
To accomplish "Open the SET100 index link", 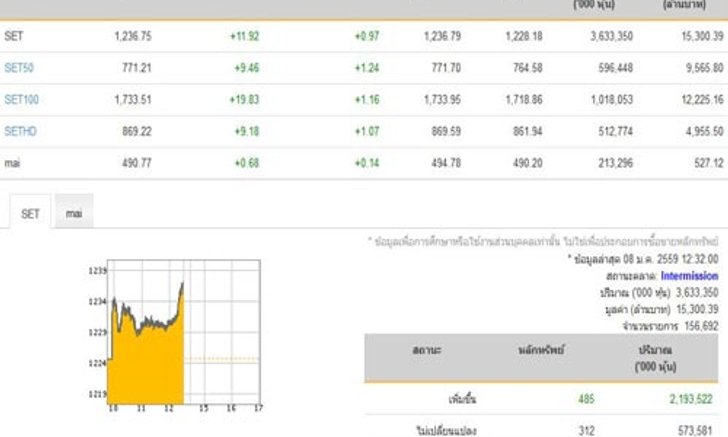I will coord(21,99).
